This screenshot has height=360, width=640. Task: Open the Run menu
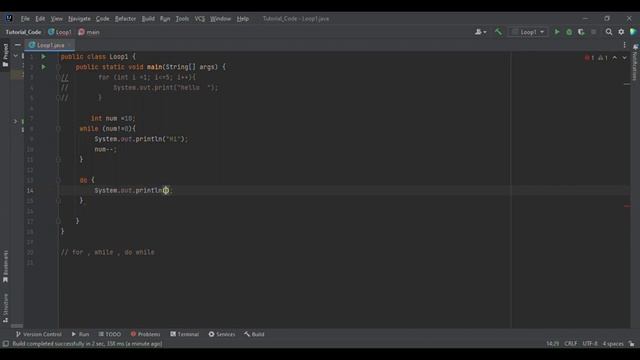pyautogui.click(x=165, y=19)
